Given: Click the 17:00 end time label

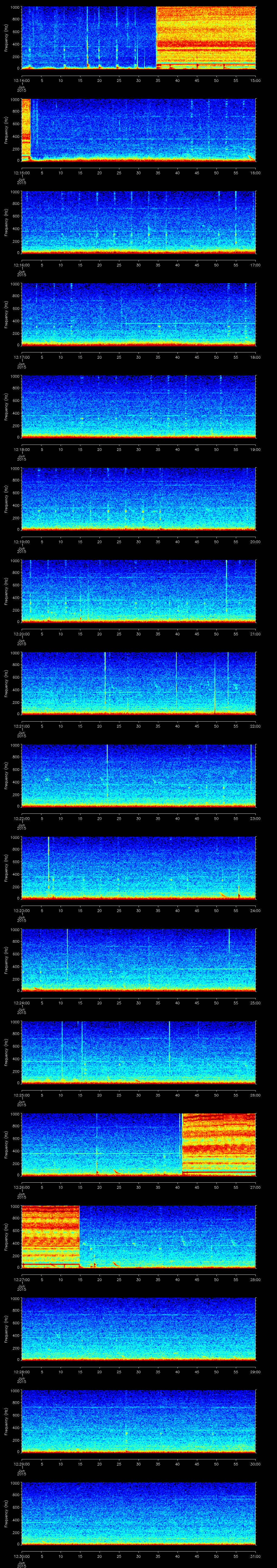Looking at the screenshot, I should (256, 265).
